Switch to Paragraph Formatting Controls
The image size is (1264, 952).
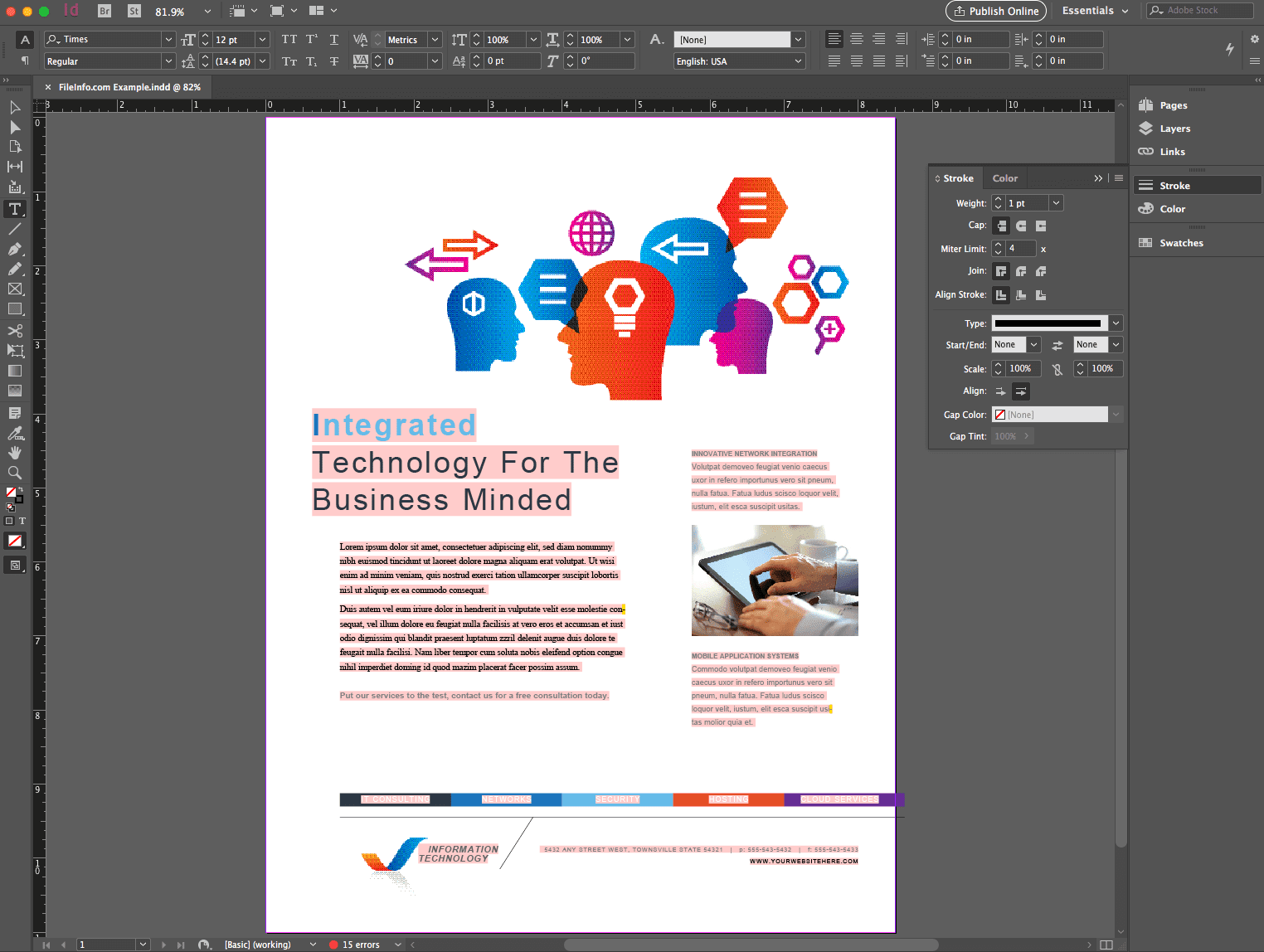(25, 61)
